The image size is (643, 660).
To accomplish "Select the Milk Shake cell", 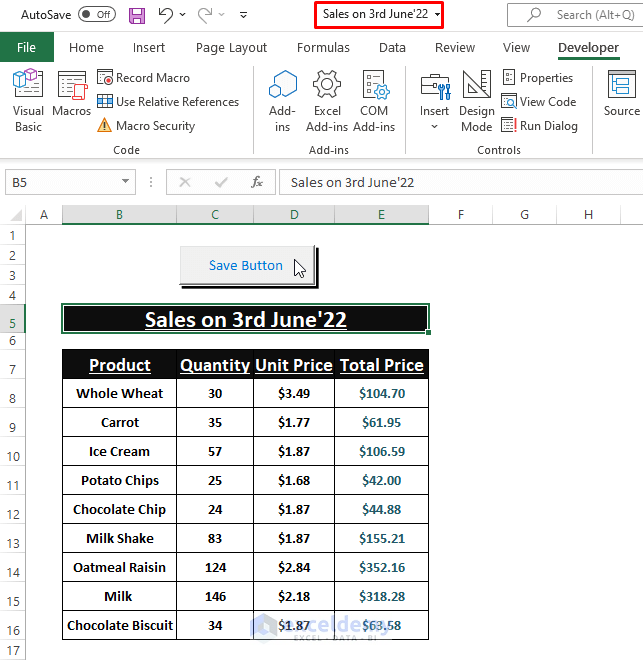I will (x=120, y=538).
